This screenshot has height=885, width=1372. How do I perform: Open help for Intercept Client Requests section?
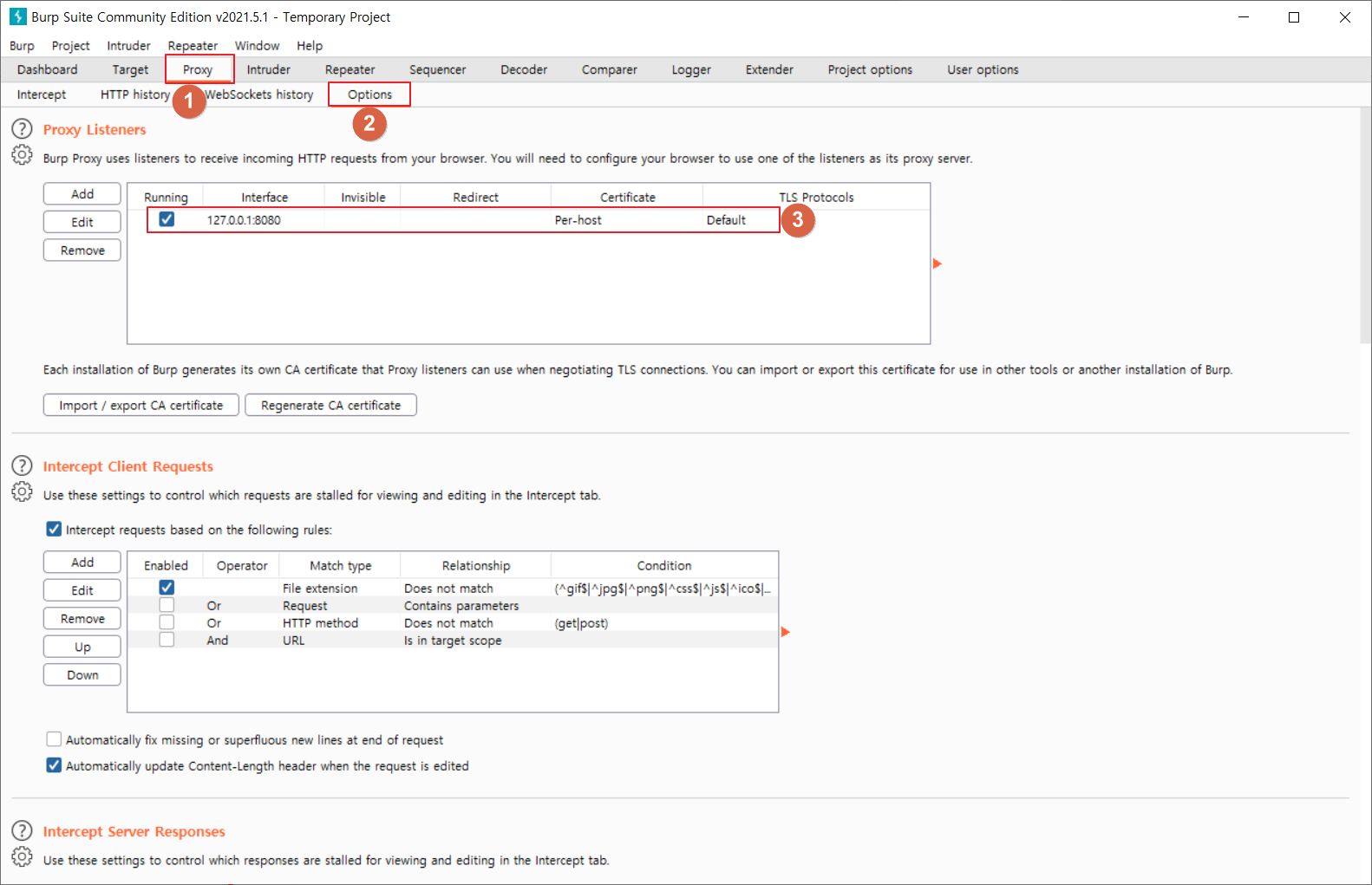(22, 465)
